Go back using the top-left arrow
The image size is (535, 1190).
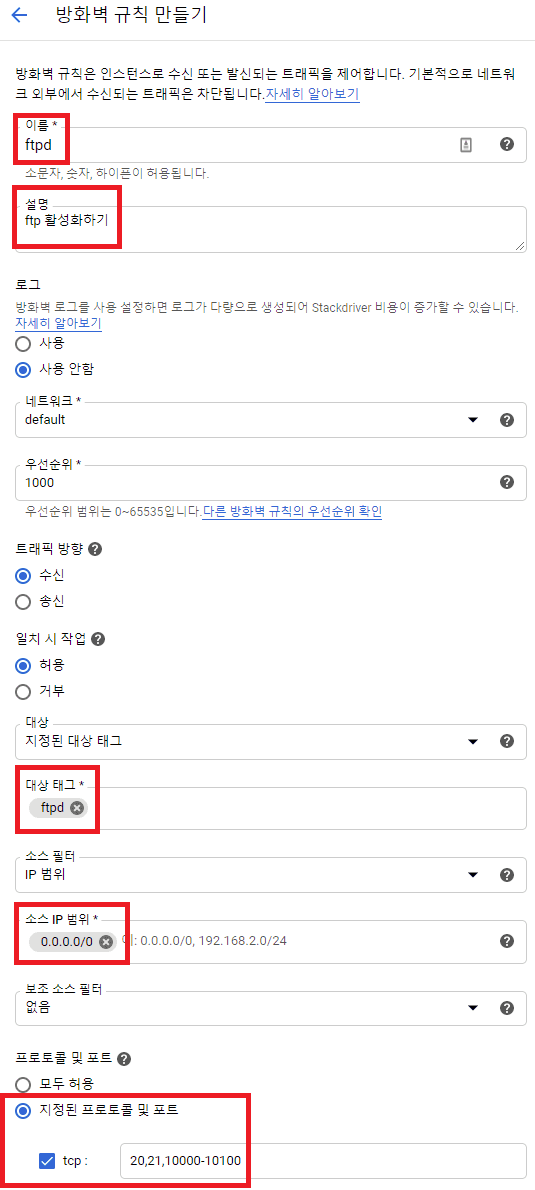coord(20,15)
